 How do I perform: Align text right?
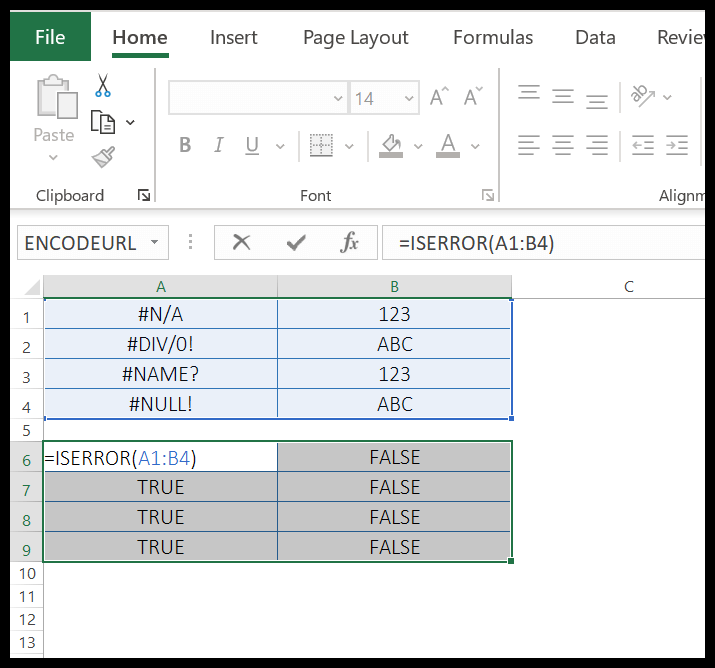coord(596,145)
